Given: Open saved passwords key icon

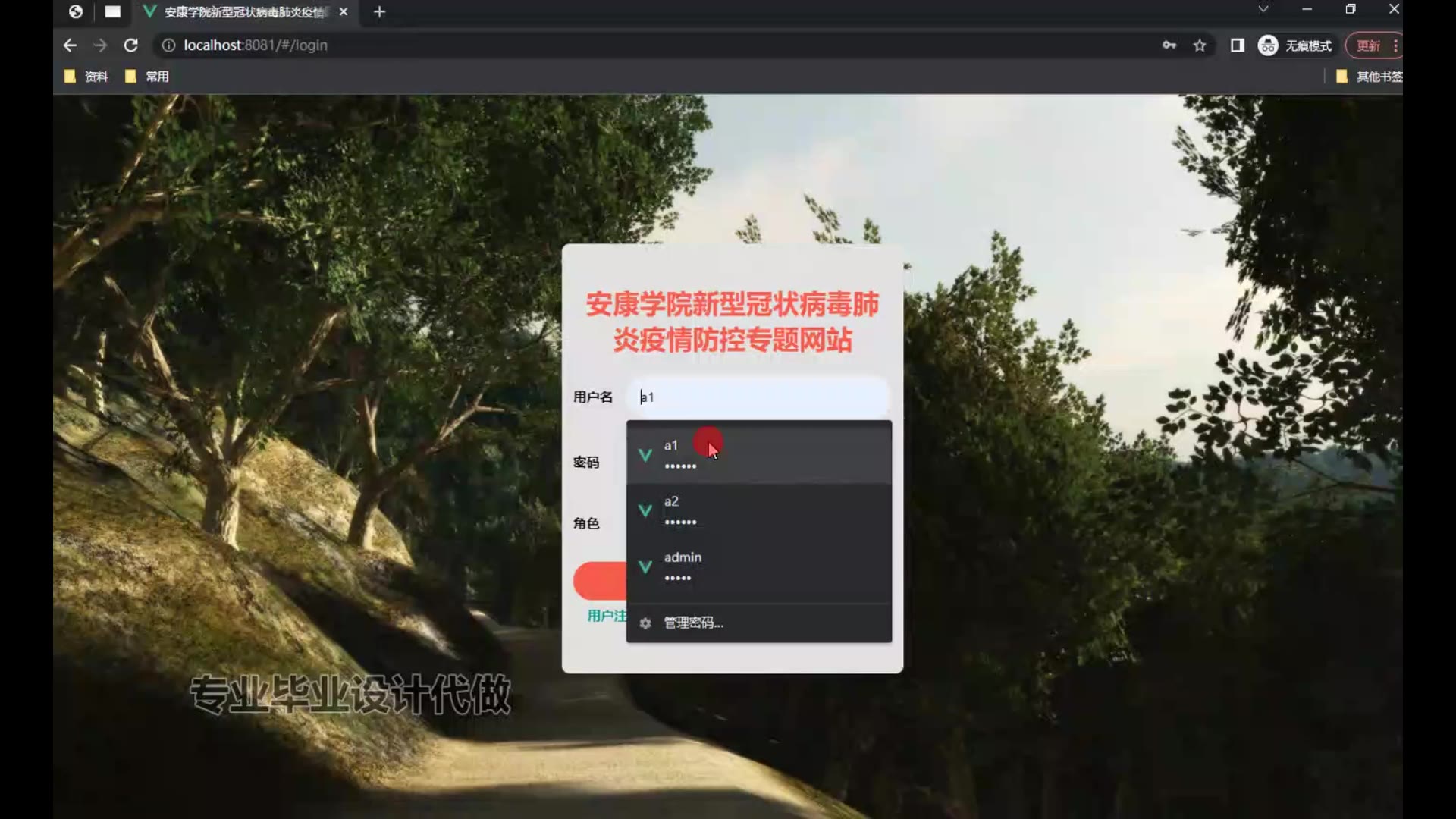Looking at the screenshot, I should (x=1169, y=45).
